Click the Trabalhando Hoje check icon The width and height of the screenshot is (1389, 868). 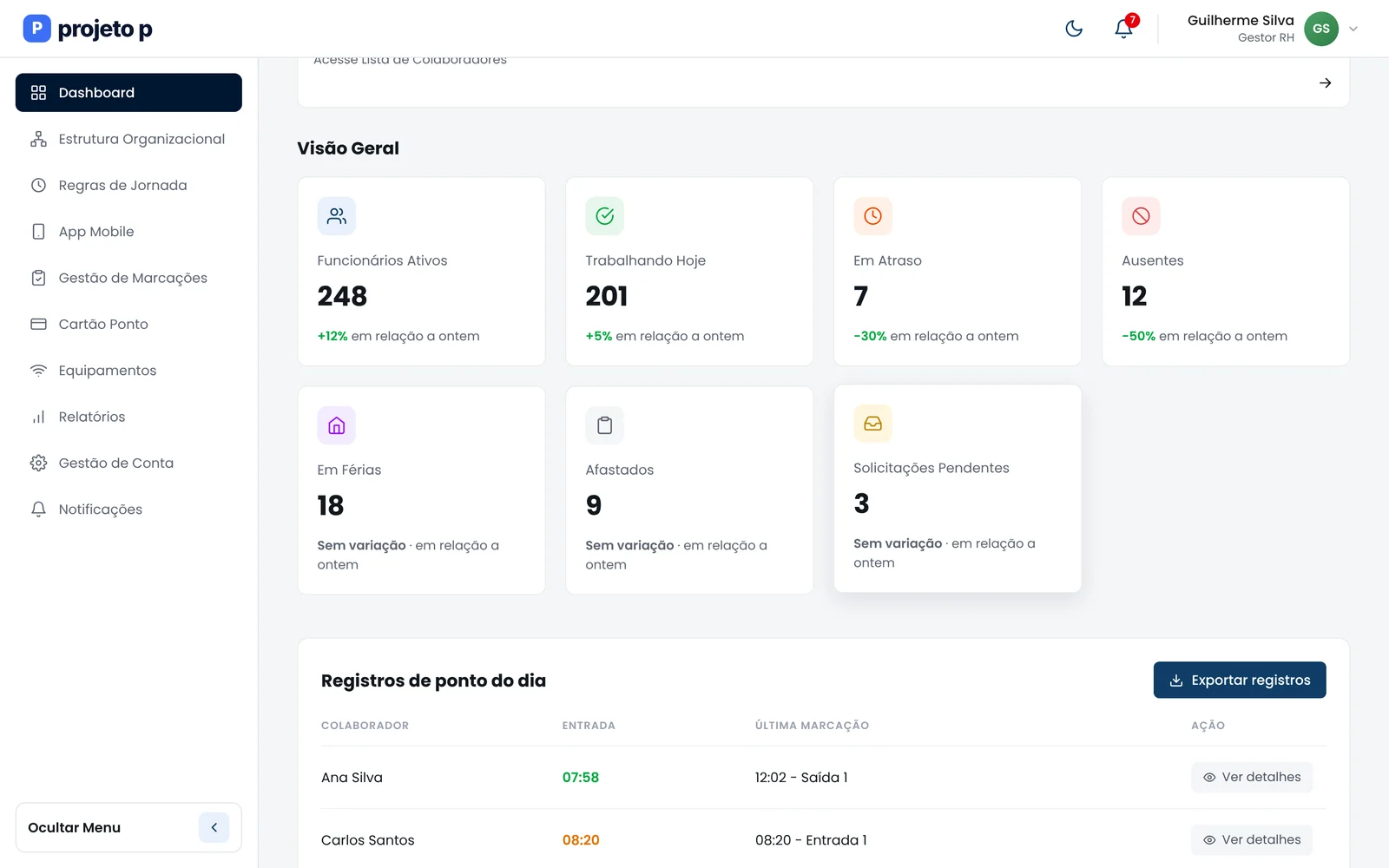(605, 216)
